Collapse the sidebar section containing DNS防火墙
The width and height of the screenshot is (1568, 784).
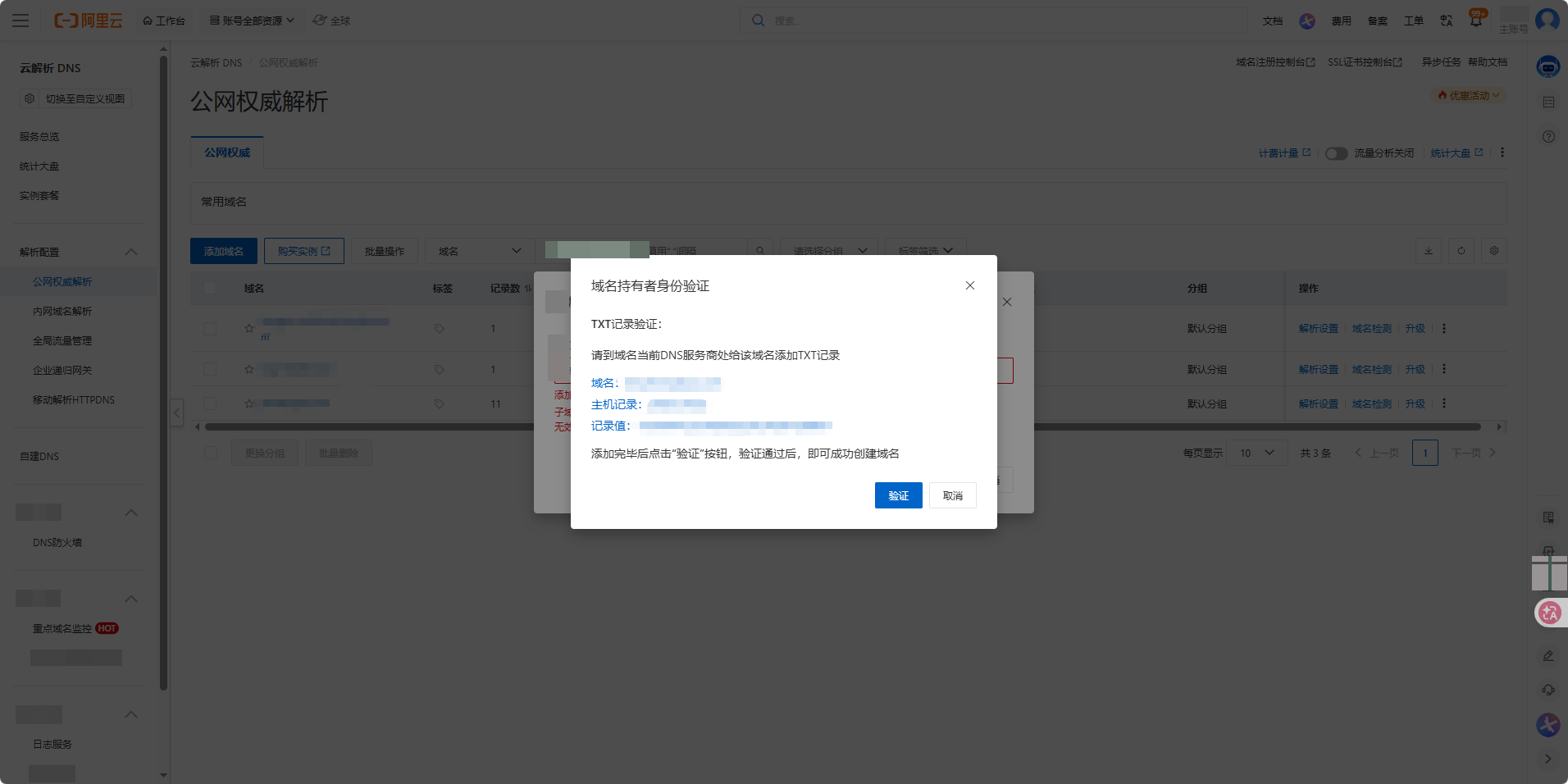point(131,513)
